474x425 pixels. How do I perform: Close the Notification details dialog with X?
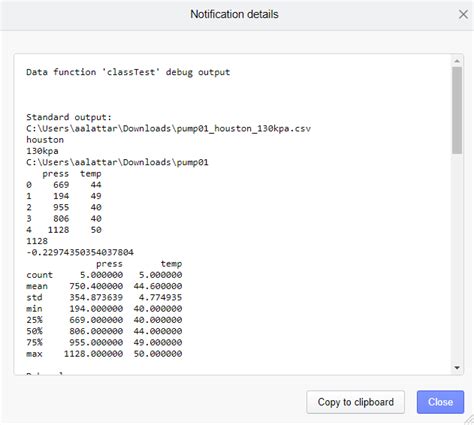463,14
